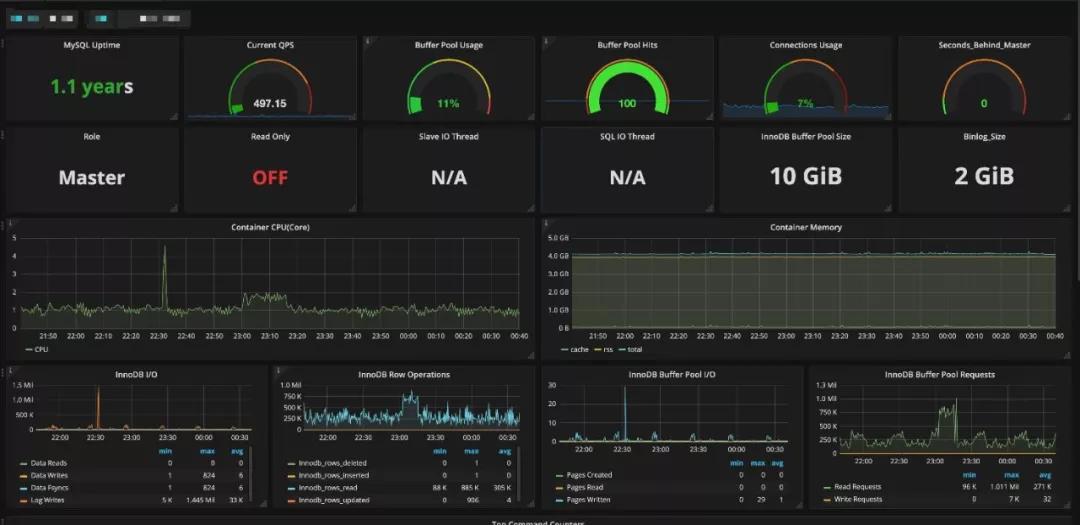Click the info icon on Container Memory panel

tap(546, 223)
